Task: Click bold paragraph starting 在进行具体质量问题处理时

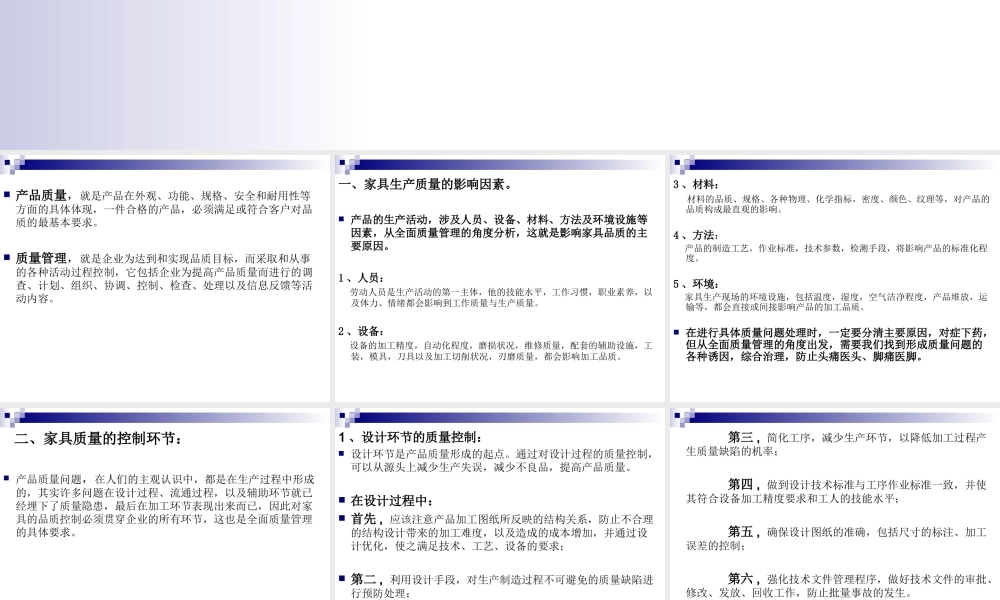Action: [x=837, y=345]
